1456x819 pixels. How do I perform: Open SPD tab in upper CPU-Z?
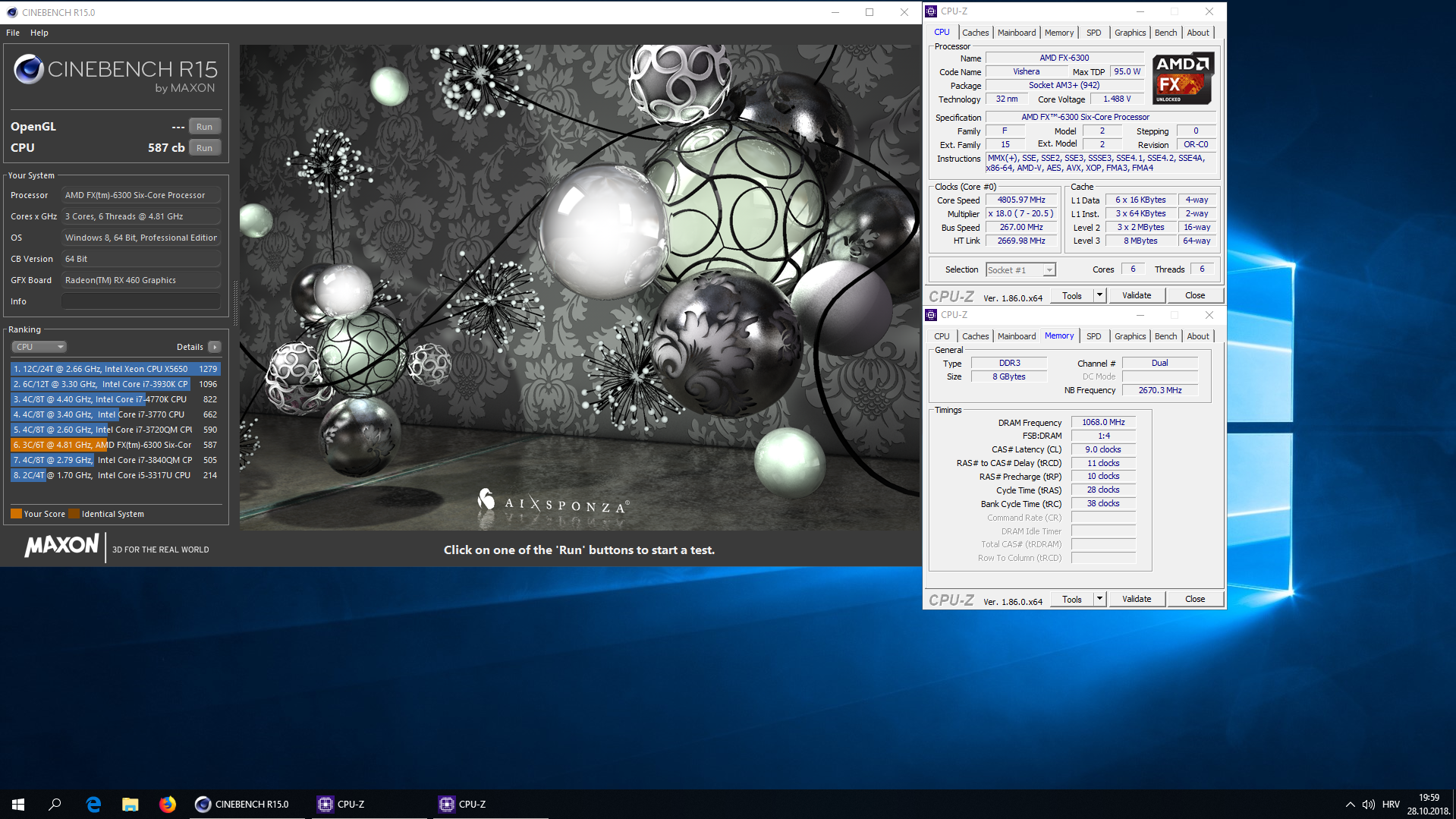pyautogui.click(x=1093, y=33)
